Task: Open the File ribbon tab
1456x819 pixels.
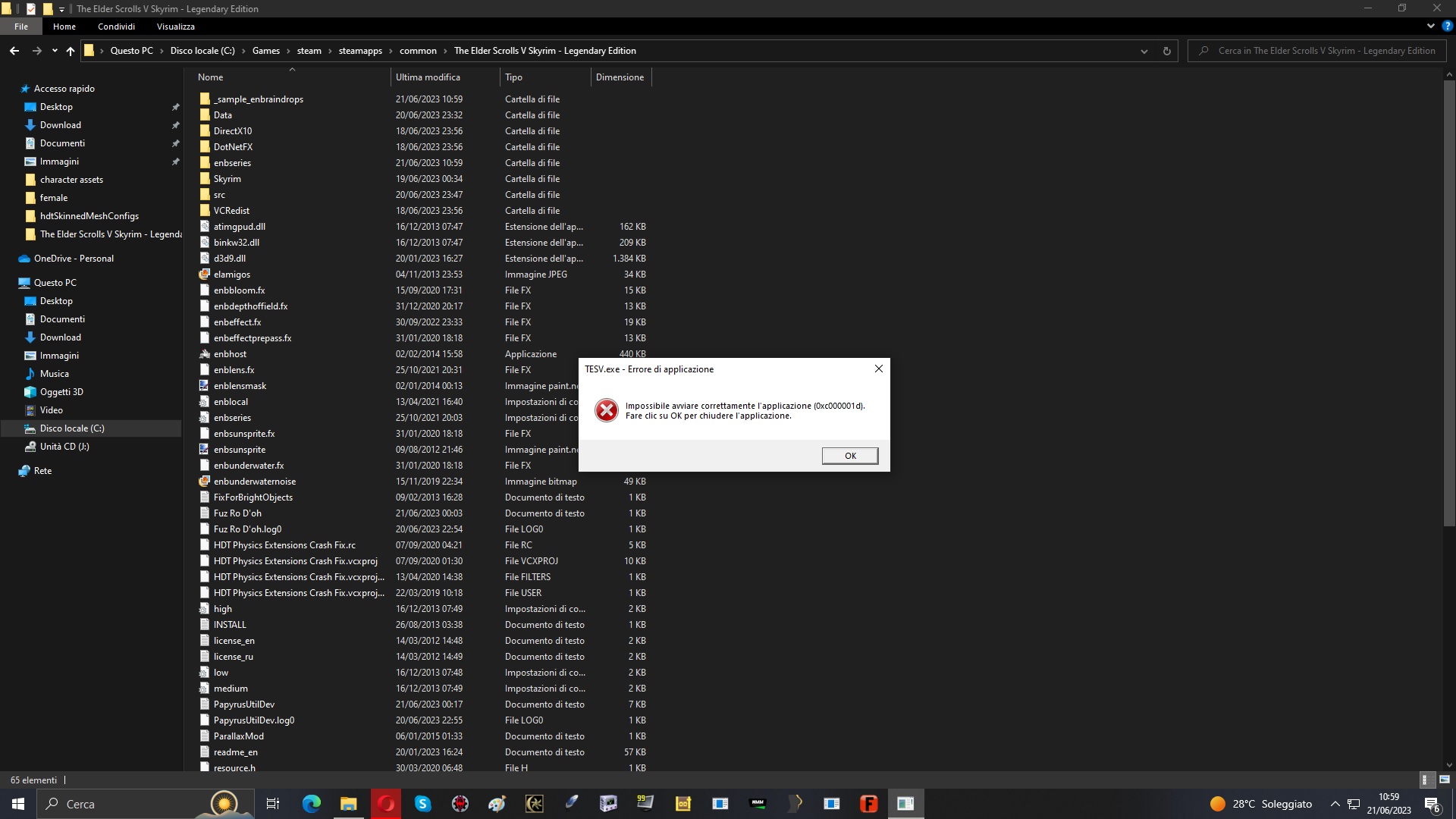Action: pyautogui.click(x=21, y=27)
